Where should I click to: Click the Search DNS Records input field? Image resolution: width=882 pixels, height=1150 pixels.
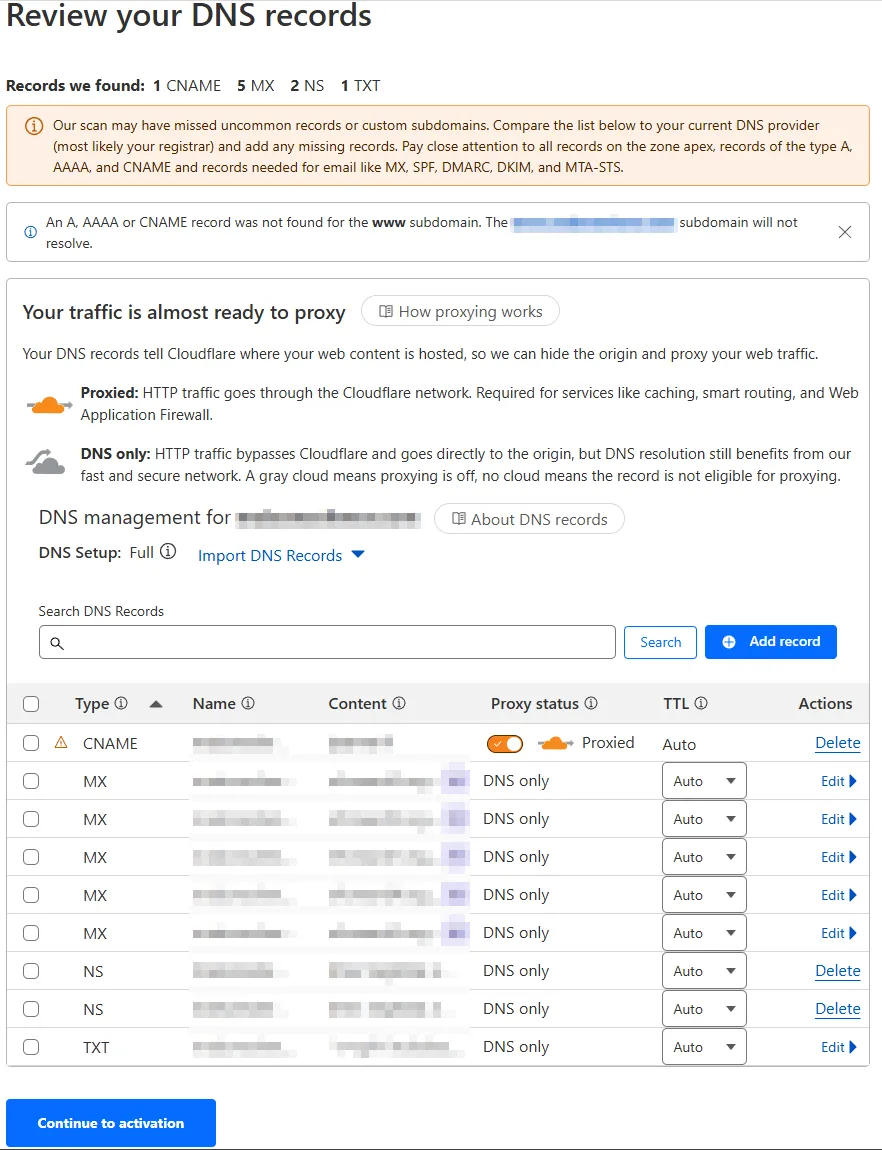(327, 642)
